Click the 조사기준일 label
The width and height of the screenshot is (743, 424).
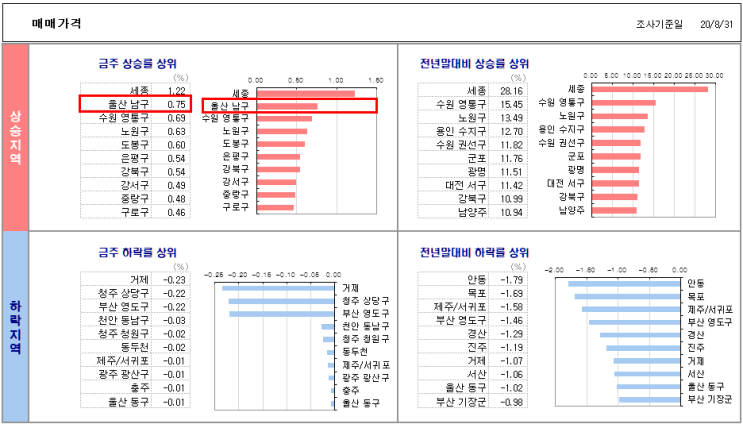coord(659,24)
